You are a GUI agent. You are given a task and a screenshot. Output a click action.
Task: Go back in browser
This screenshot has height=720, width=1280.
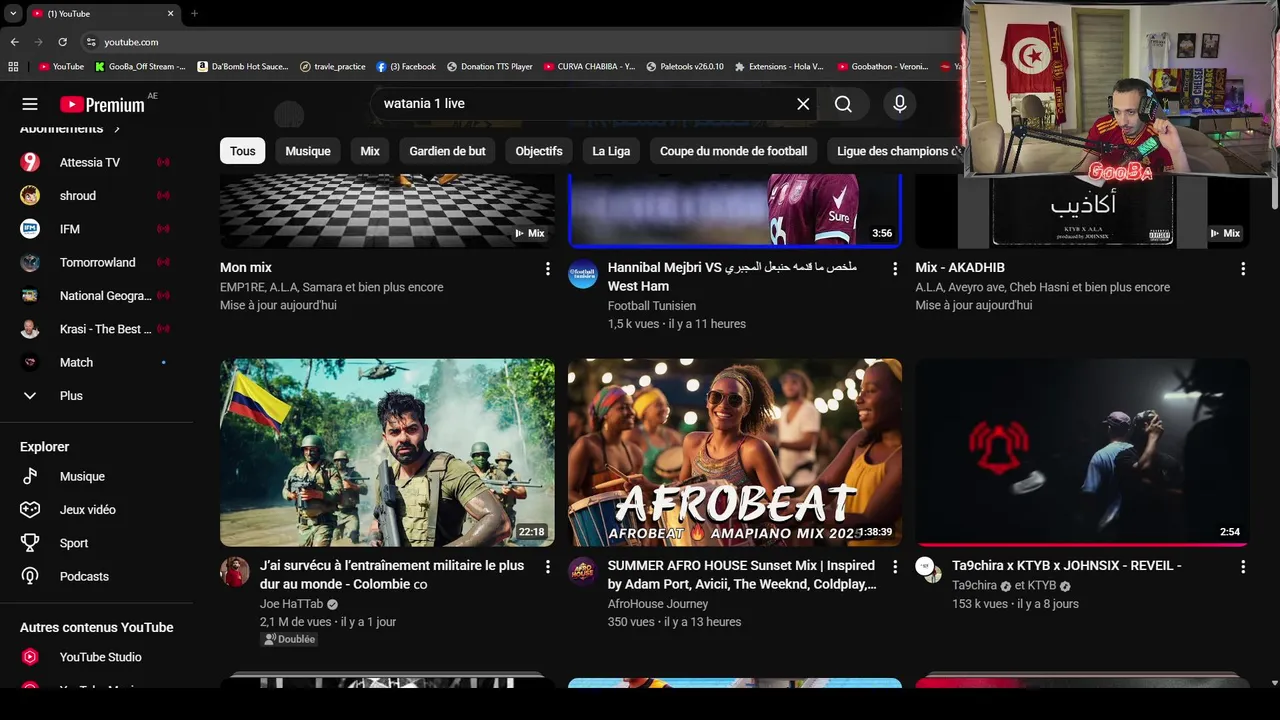(x=14, y=42)
